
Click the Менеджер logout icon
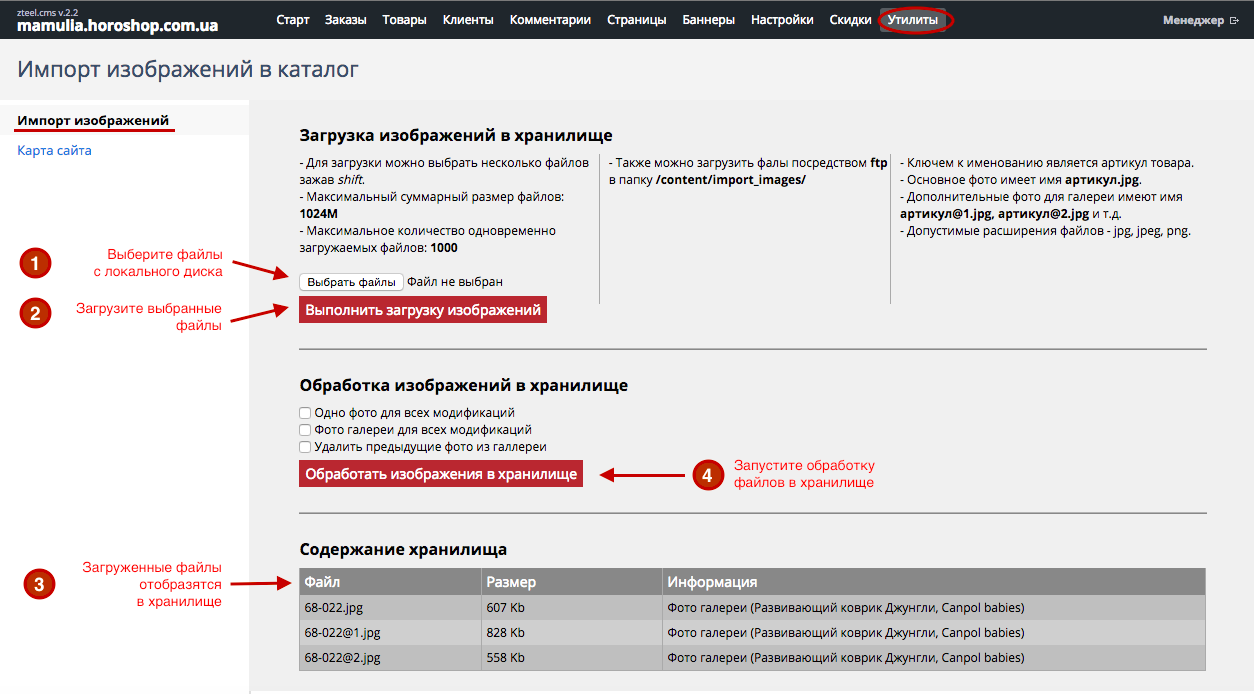point(1234,20)
